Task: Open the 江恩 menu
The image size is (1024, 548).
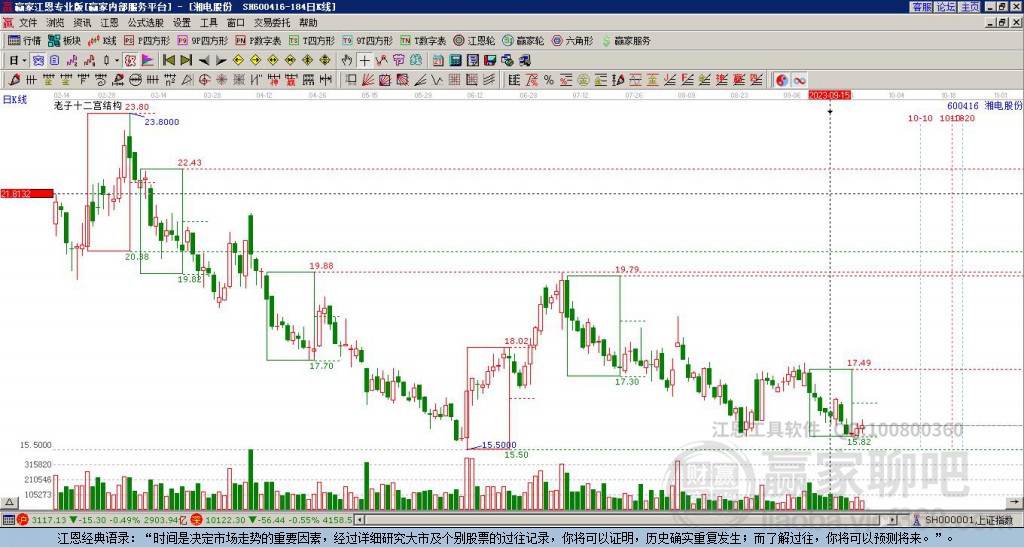Action: pyautogui.click(x=109, y=23)
